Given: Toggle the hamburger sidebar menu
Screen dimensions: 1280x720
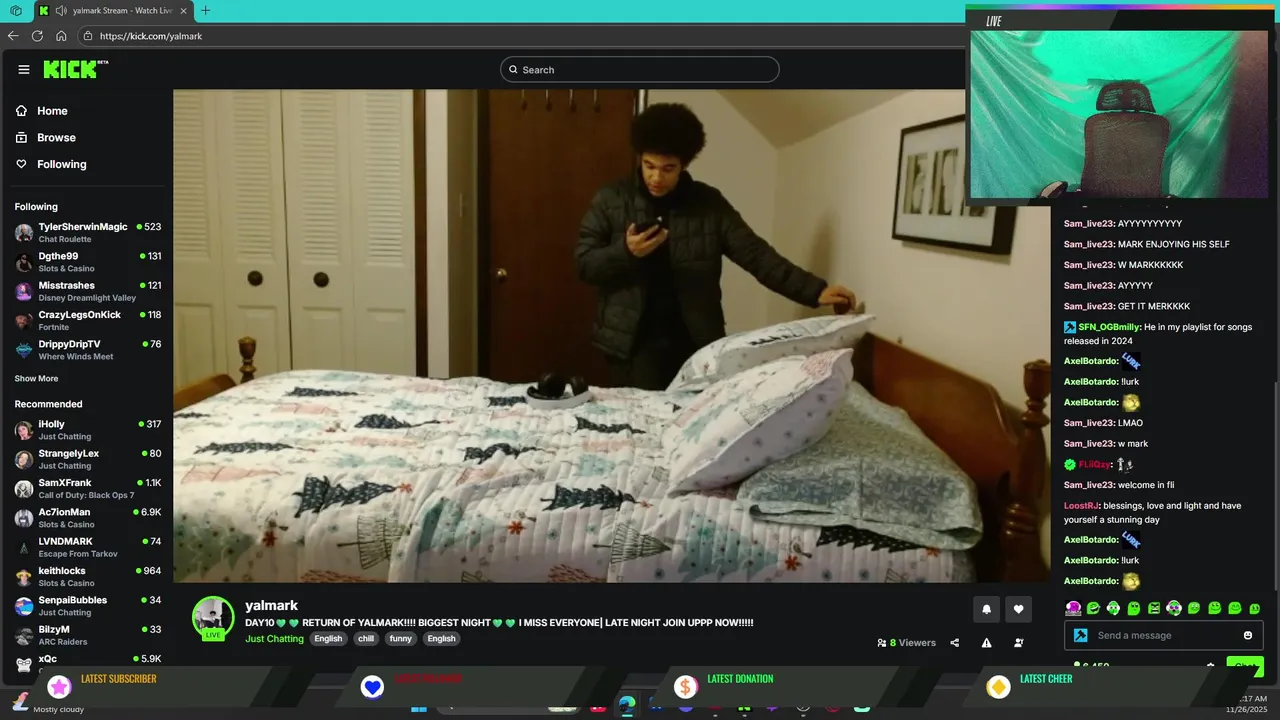Looking at the screenshot, I should pos(24,69).
